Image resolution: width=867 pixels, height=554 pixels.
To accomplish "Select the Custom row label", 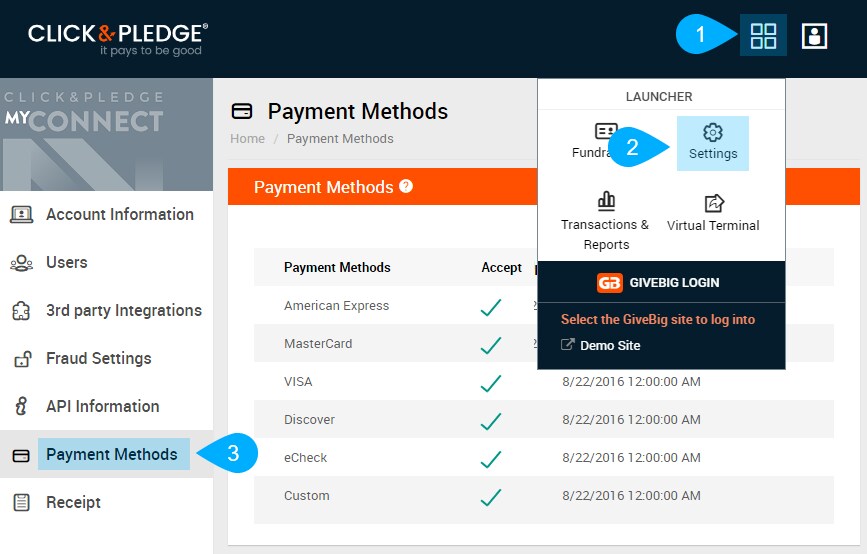I will [x=306, y=496].
